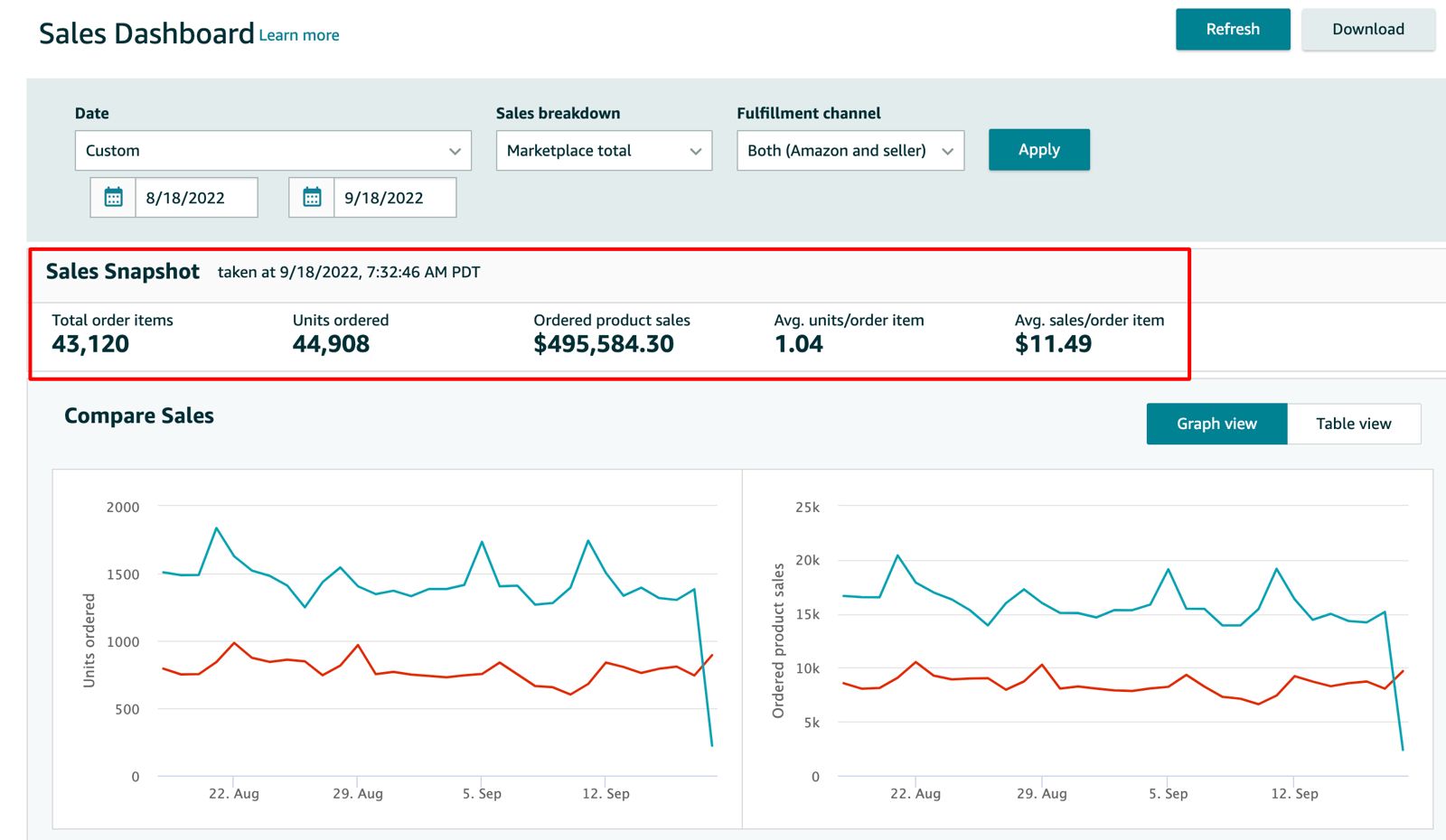Switch to Graph view tab
Viewport: 1446px width, 840px height.
coord(1216,424)
